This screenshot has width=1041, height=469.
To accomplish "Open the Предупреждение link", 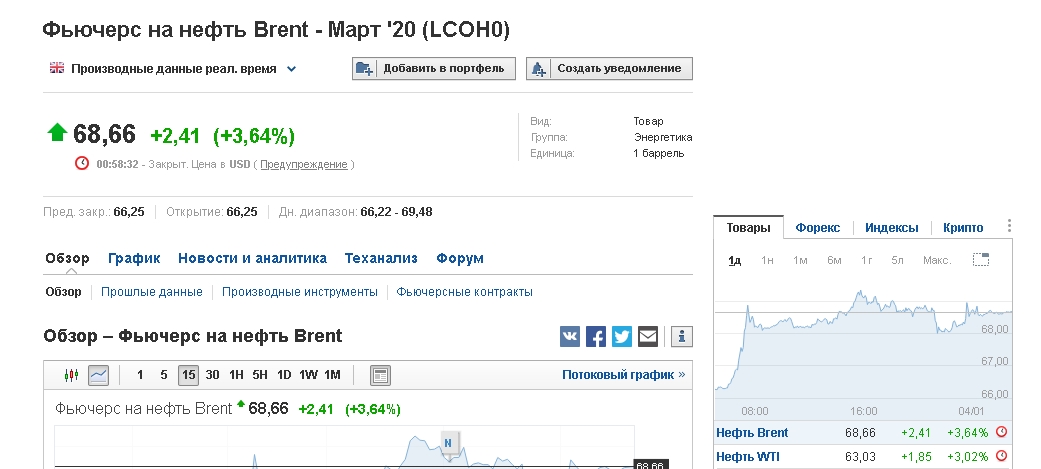I will click(x=303, y=164).
